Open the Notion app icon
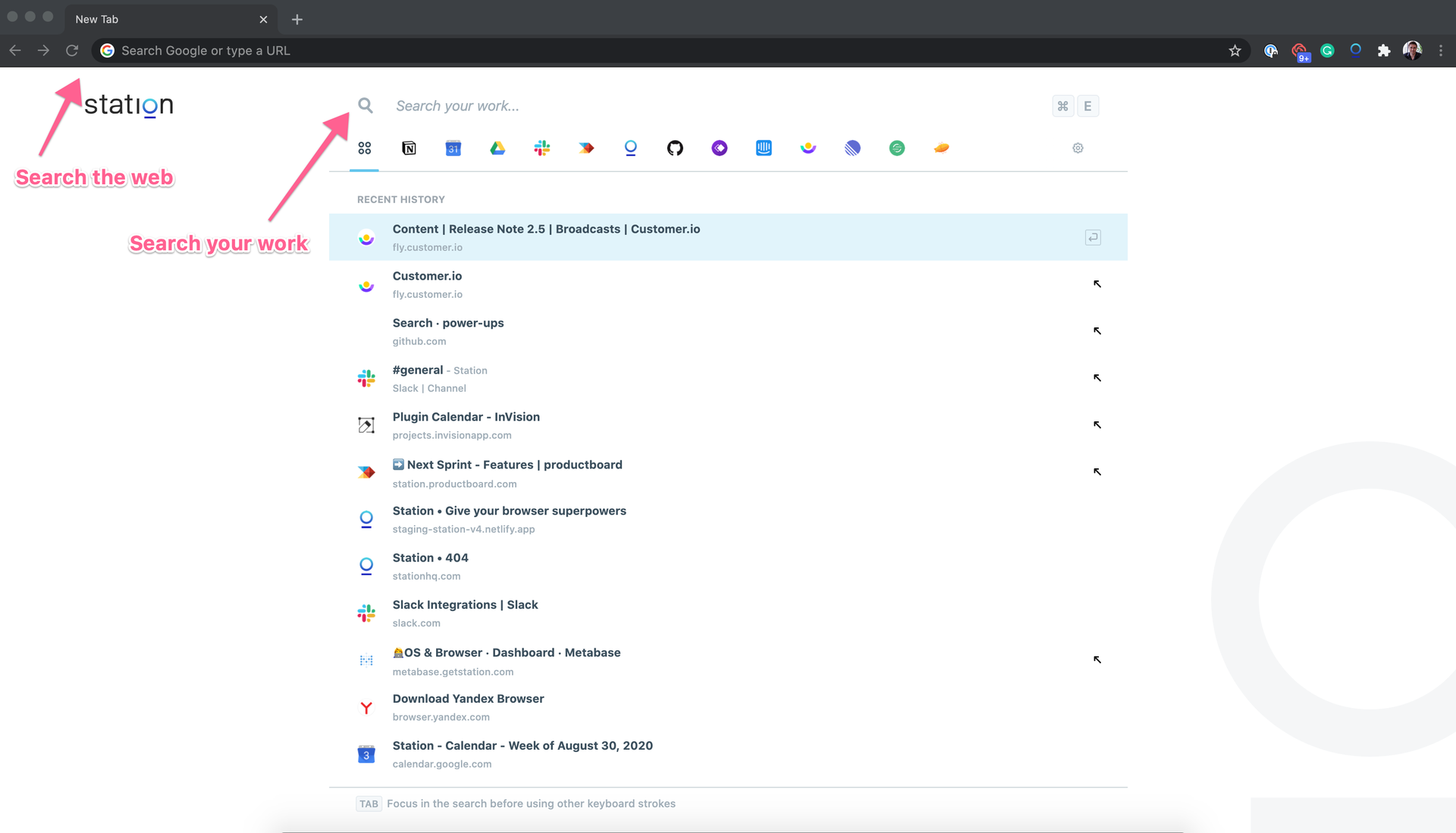The width and height of the screenshot is (1456, 833). coord(409,148)
